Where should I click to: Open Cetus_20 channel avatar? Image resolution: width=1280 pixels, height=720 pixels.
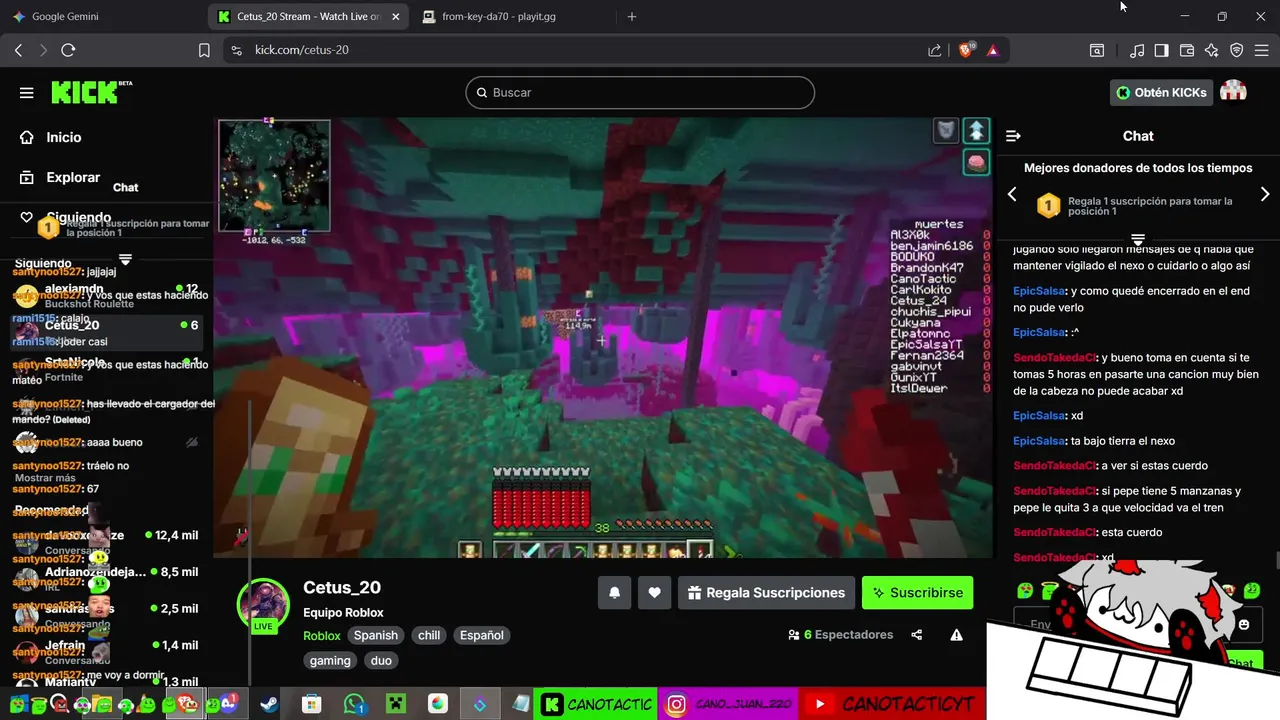tap(263, 604)
